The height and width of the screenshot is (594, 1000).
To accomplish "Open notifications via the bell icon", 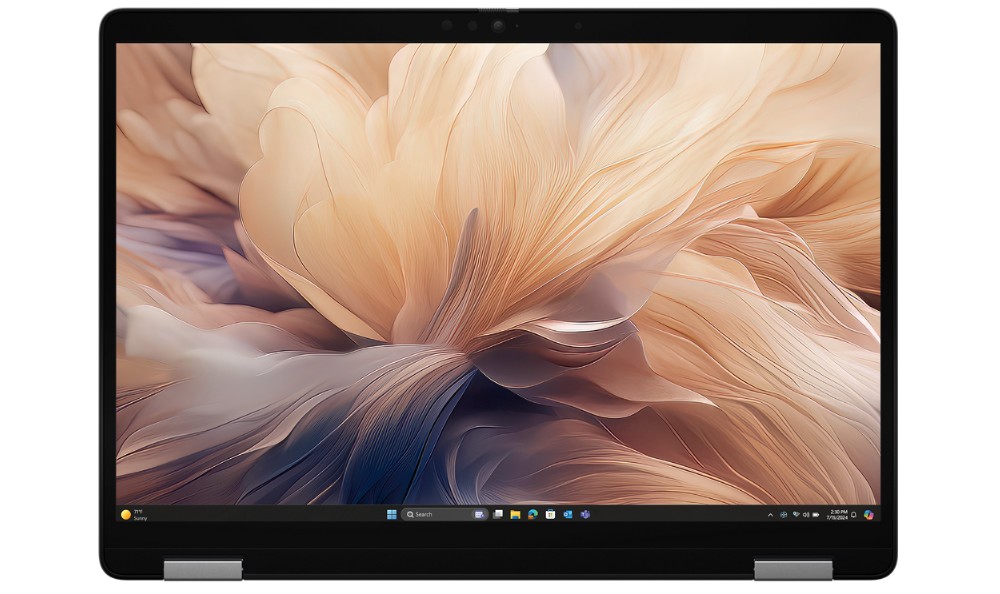I will [854, 514].
